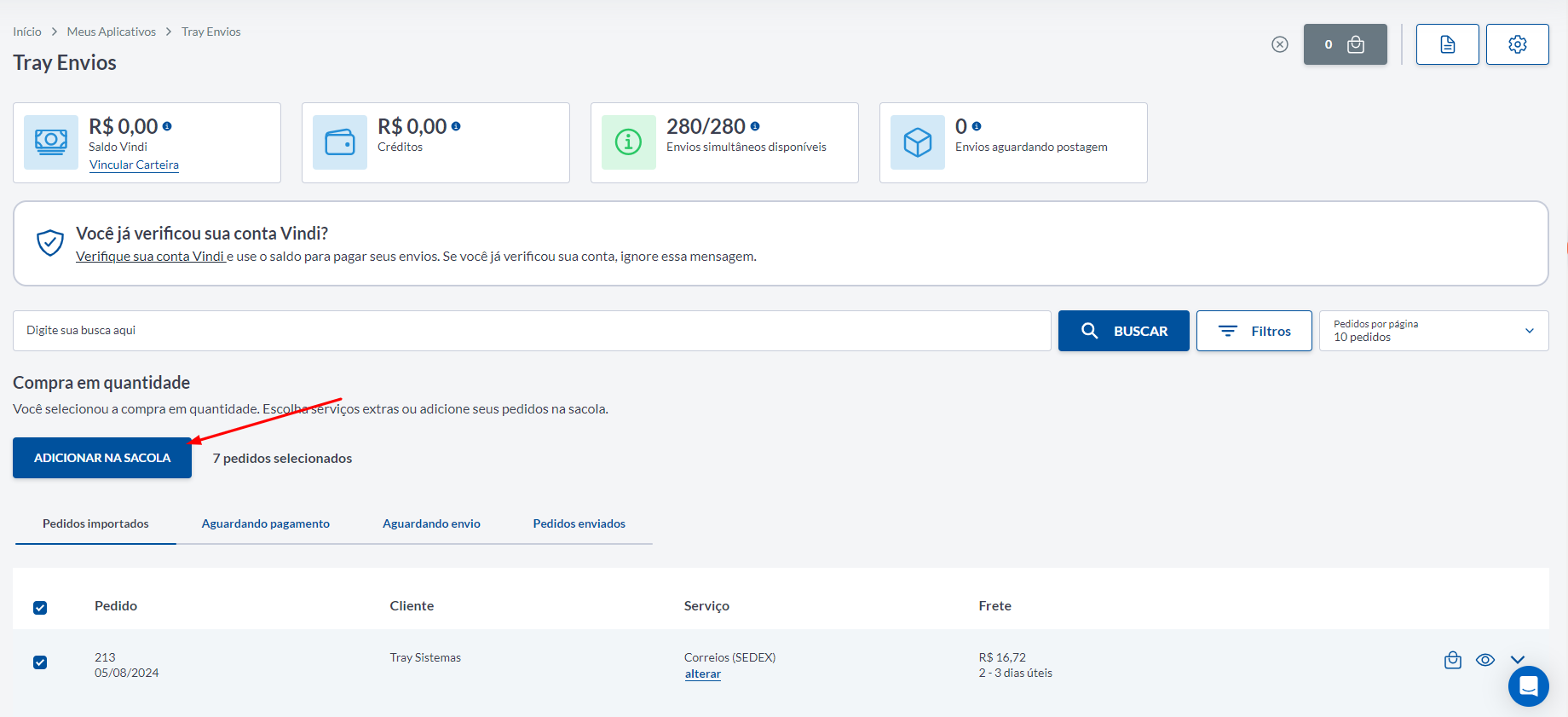
Task: Click the Créditos wallet icon
Action: (x=340, y=142)
